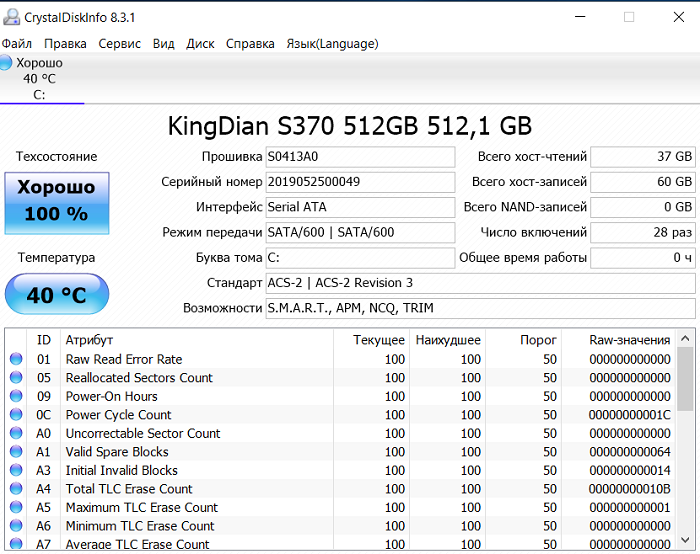The width and height of the screenshot is (700, 554).
Task: Select the Minimum TLC Erase Count attribute name
Action: [x=140, y=526]
